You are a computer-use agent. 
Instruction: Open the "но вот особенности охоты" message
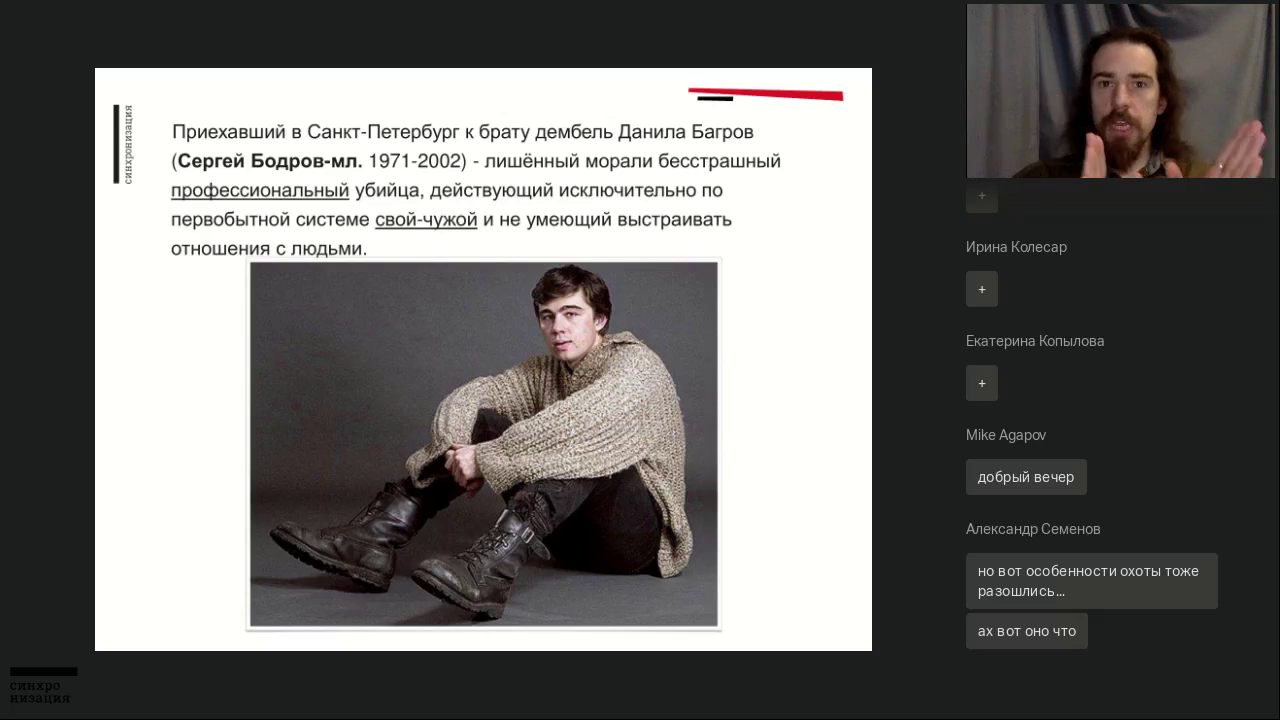(1091, 581)
